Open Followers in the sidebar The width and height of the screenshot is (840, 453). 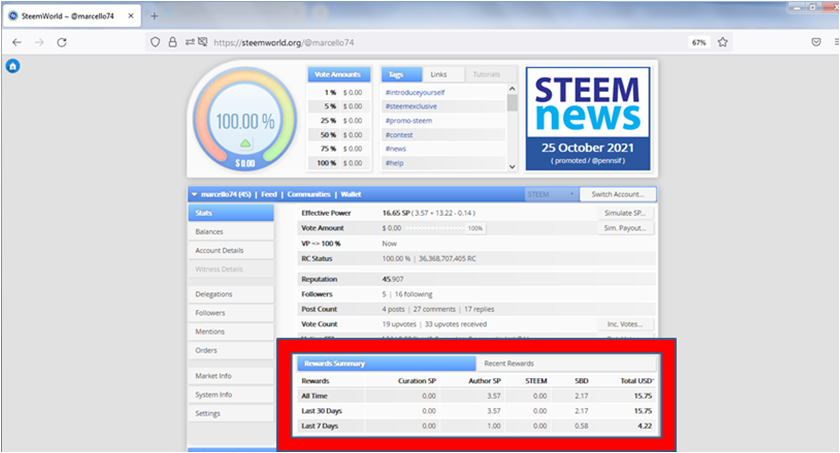click(231, 313)
